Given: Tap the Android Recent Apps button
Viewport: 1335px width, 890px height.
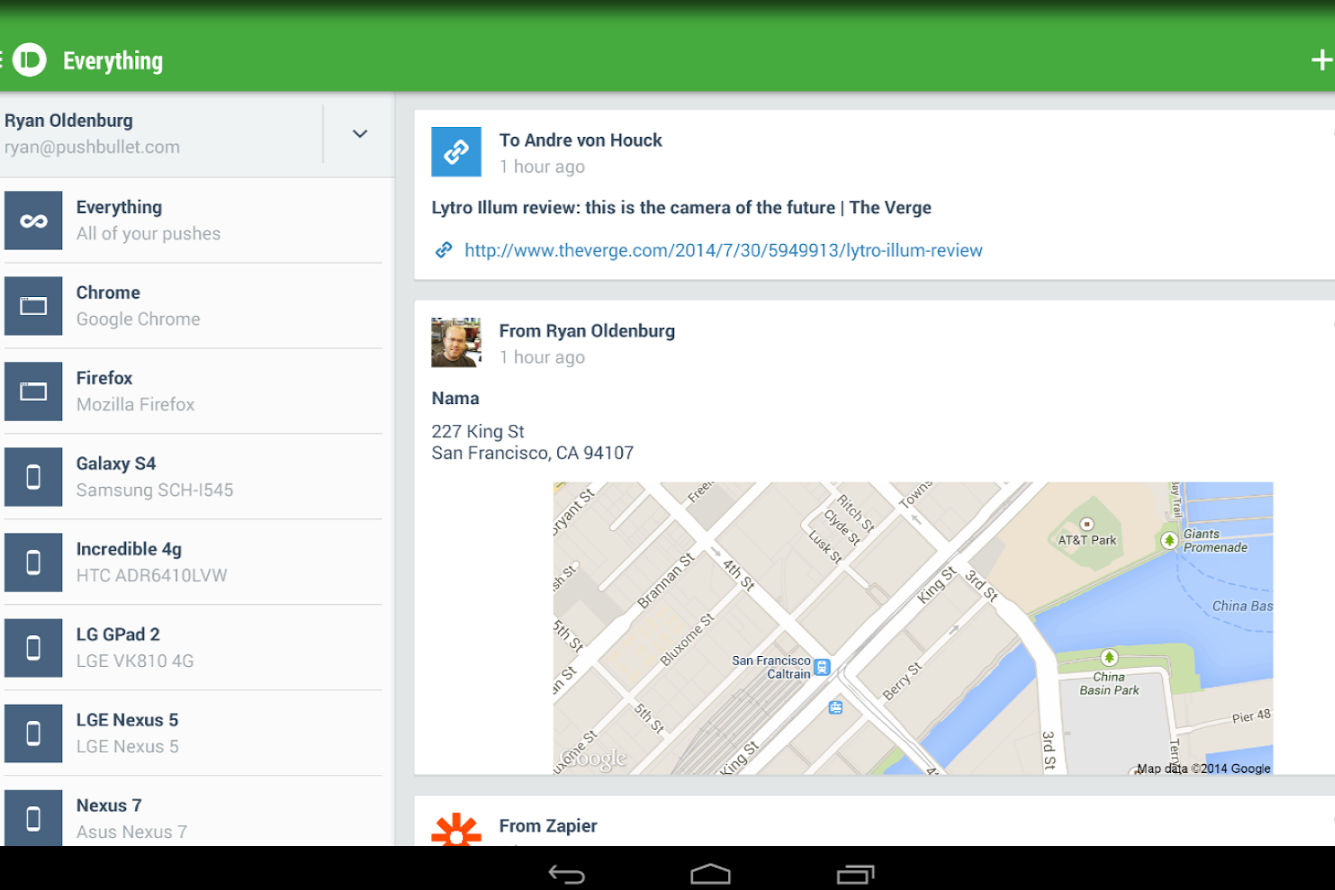Looking at the screenshot, I should 855,874.
